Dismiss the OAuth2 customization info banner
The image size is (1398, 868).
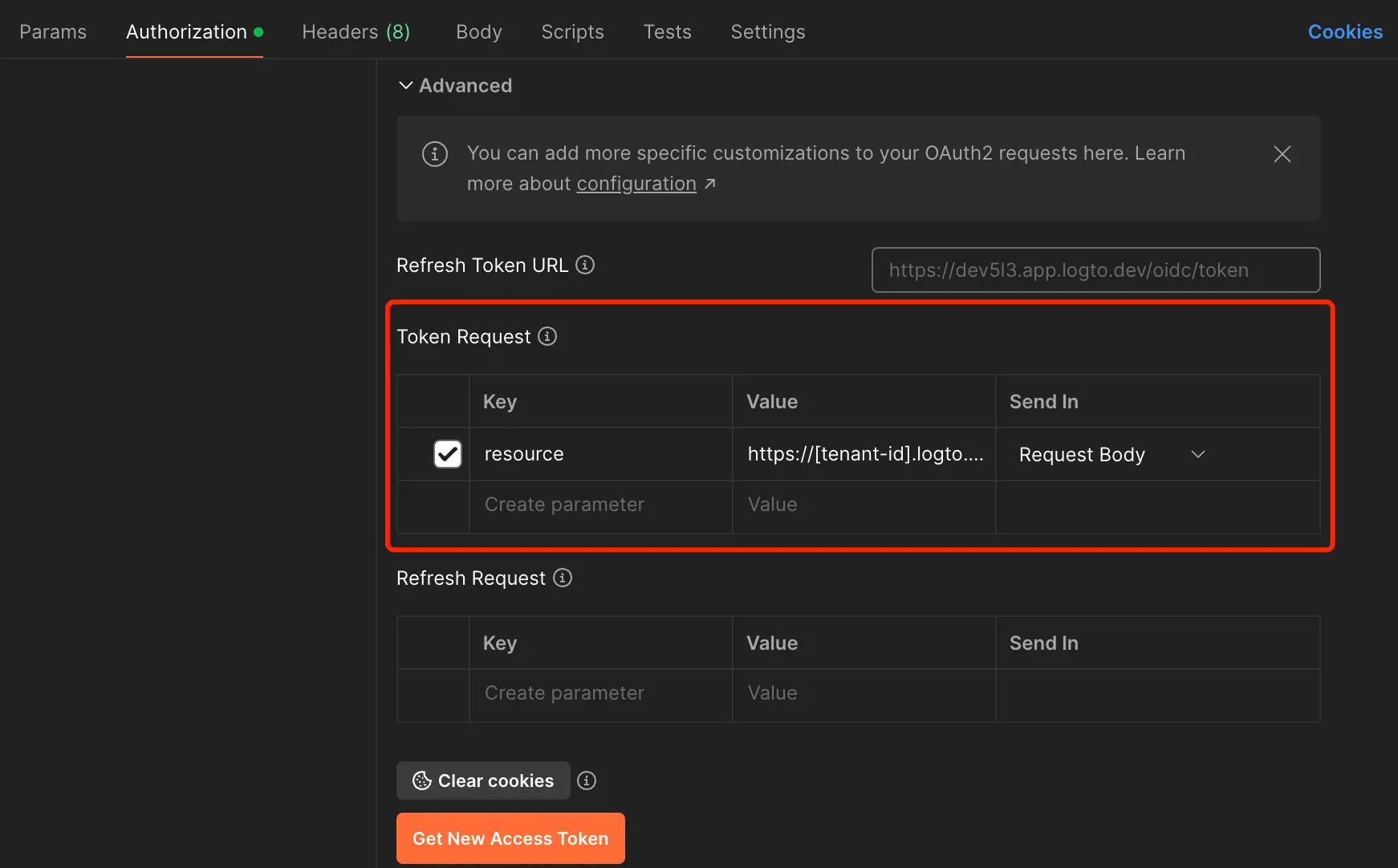point(1282,154)
